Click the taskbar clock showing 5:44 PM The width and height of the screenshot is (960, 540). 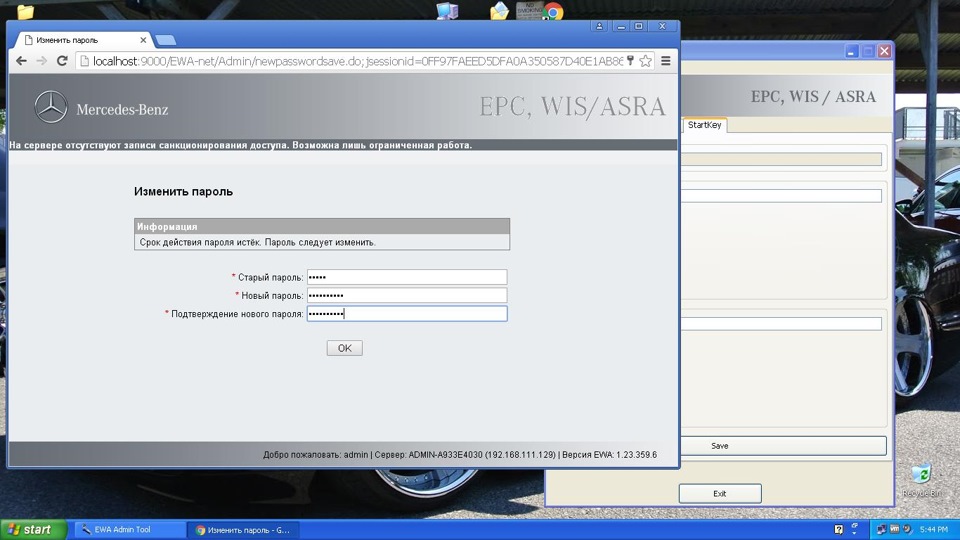(x=934, y=530)
